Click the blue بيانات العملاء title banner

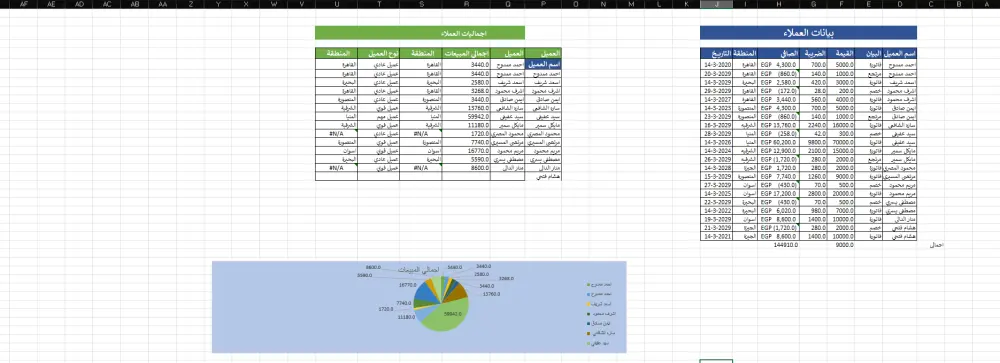tap(809, 33)
